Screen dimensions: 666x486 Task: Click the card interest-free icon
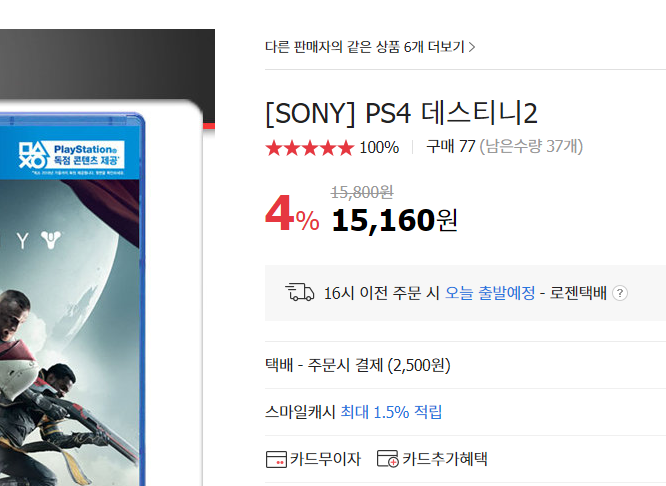[276, 459]
